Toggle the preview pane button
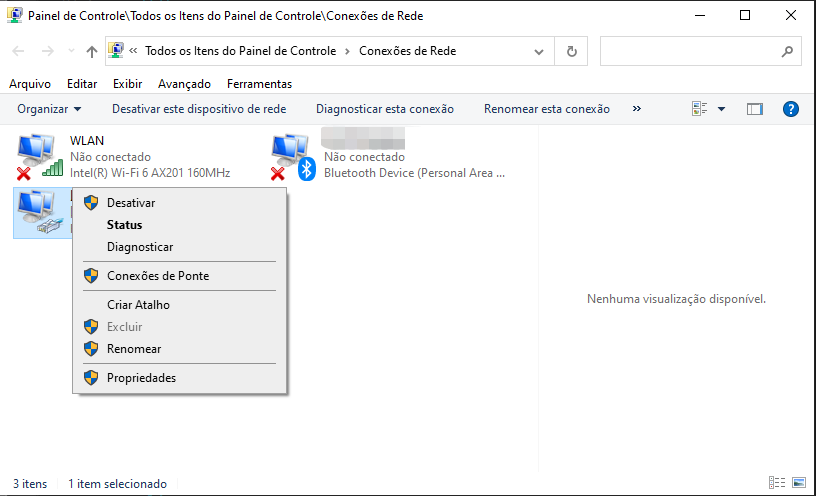The width and height of the screenshot is (816, 496). 755,109
